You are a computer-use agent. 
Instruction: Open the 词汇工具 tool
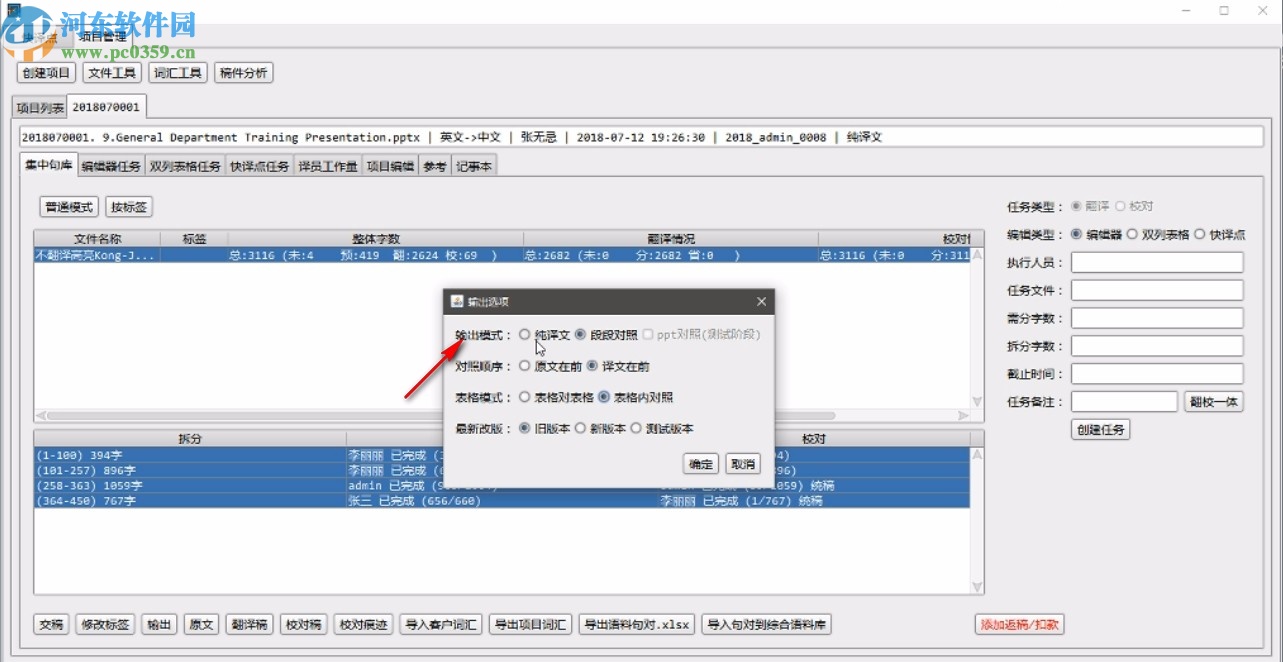coord(177,72)
